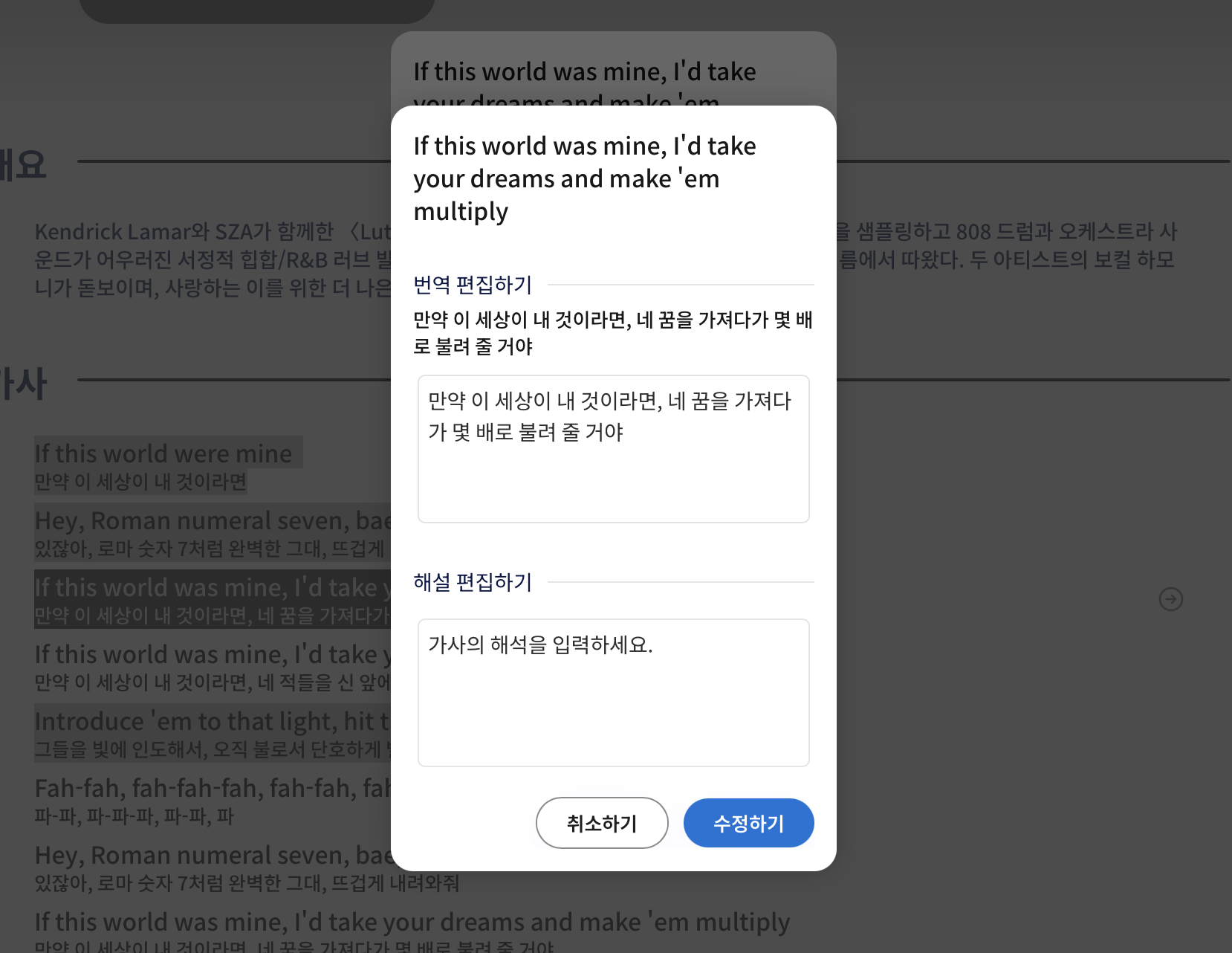Click the modal lyric title ending in 'multiply'
The image size is (1232, 953).
(x=585, y=178)
